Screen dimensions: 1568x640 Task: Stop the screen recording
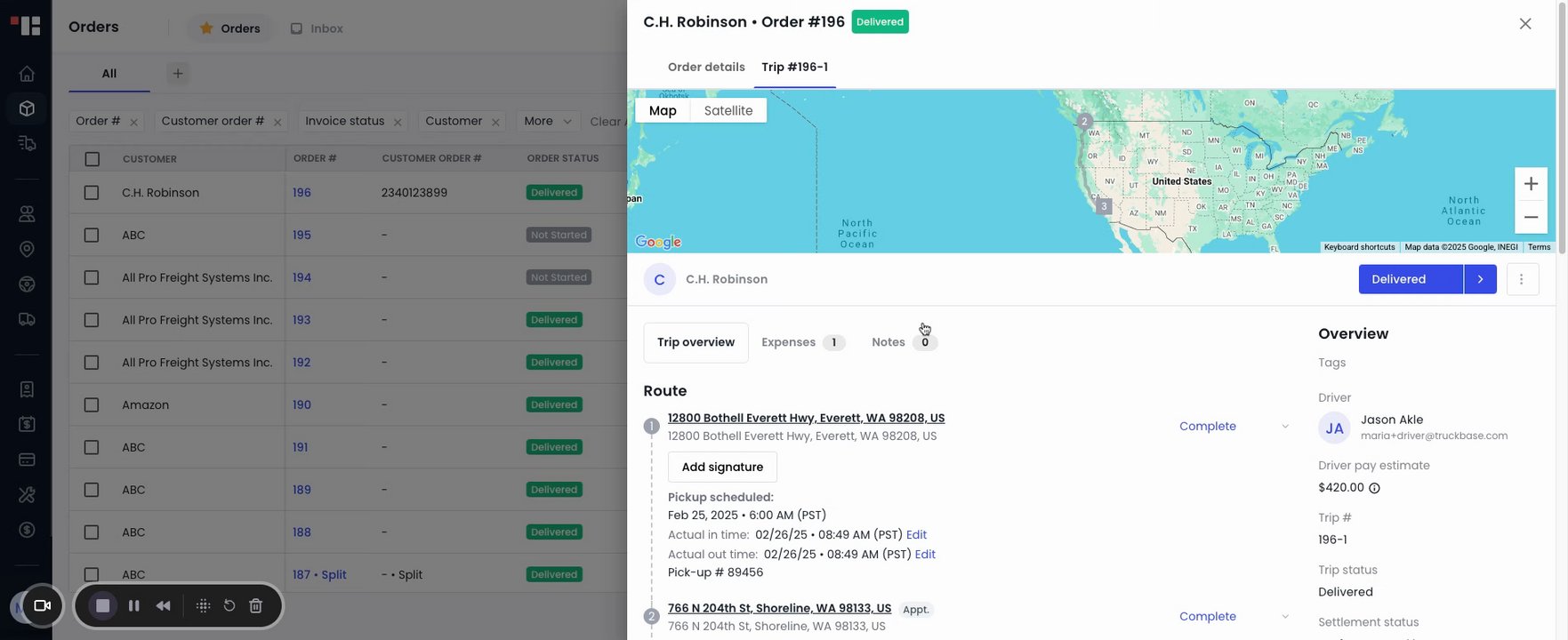103,605
